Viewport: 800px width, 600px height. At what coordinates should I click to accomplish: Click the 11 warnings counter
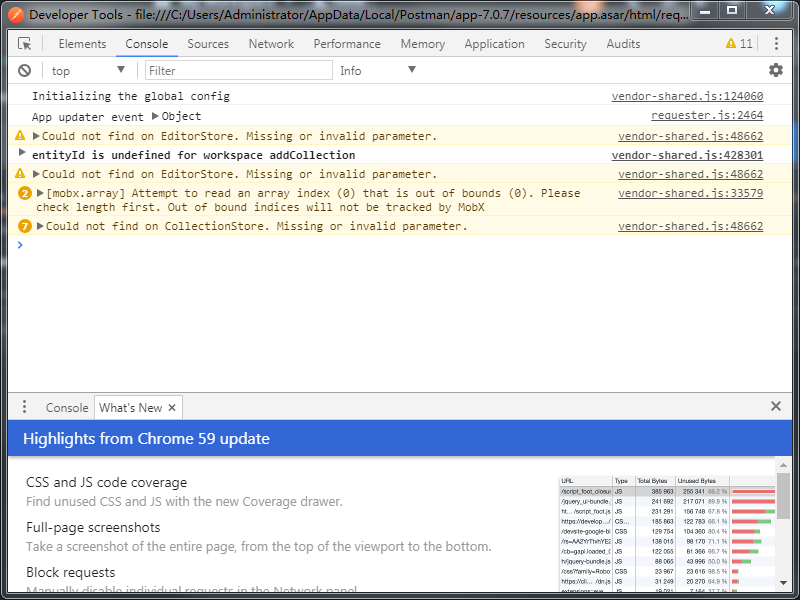click(739, 44)
